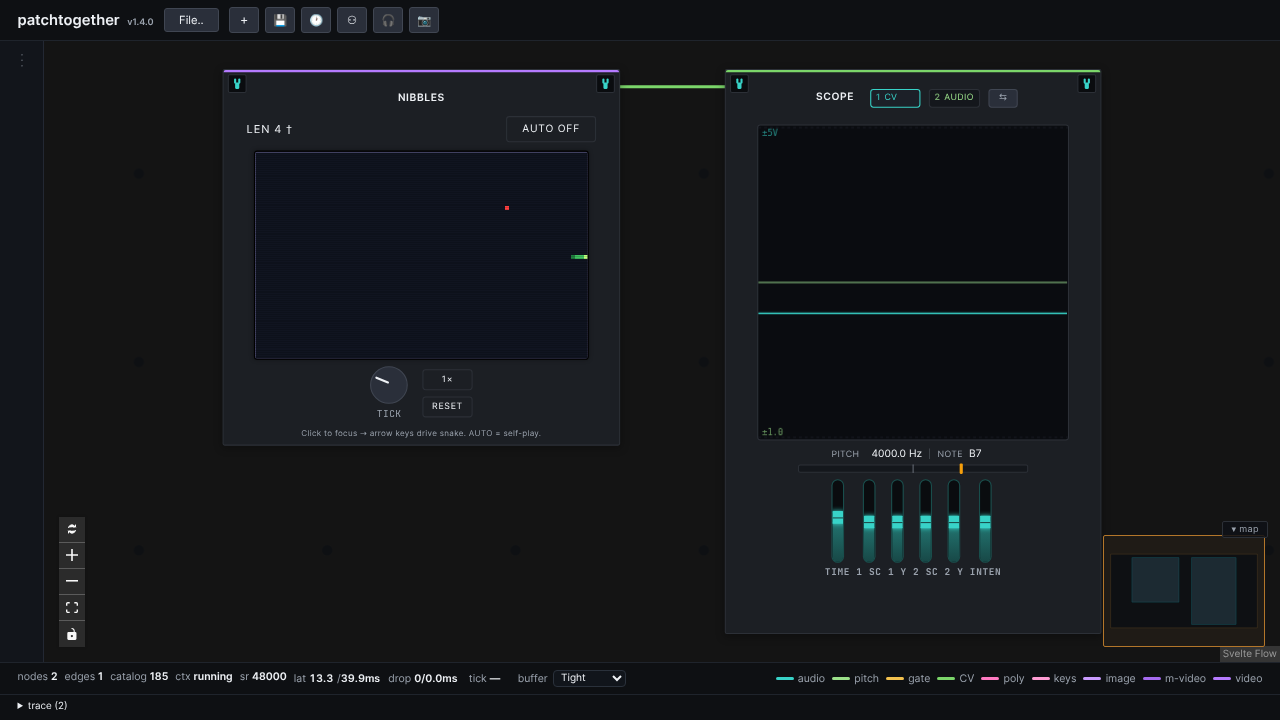Click the RESET button in NIBBLES

click(x=447, y=407)
